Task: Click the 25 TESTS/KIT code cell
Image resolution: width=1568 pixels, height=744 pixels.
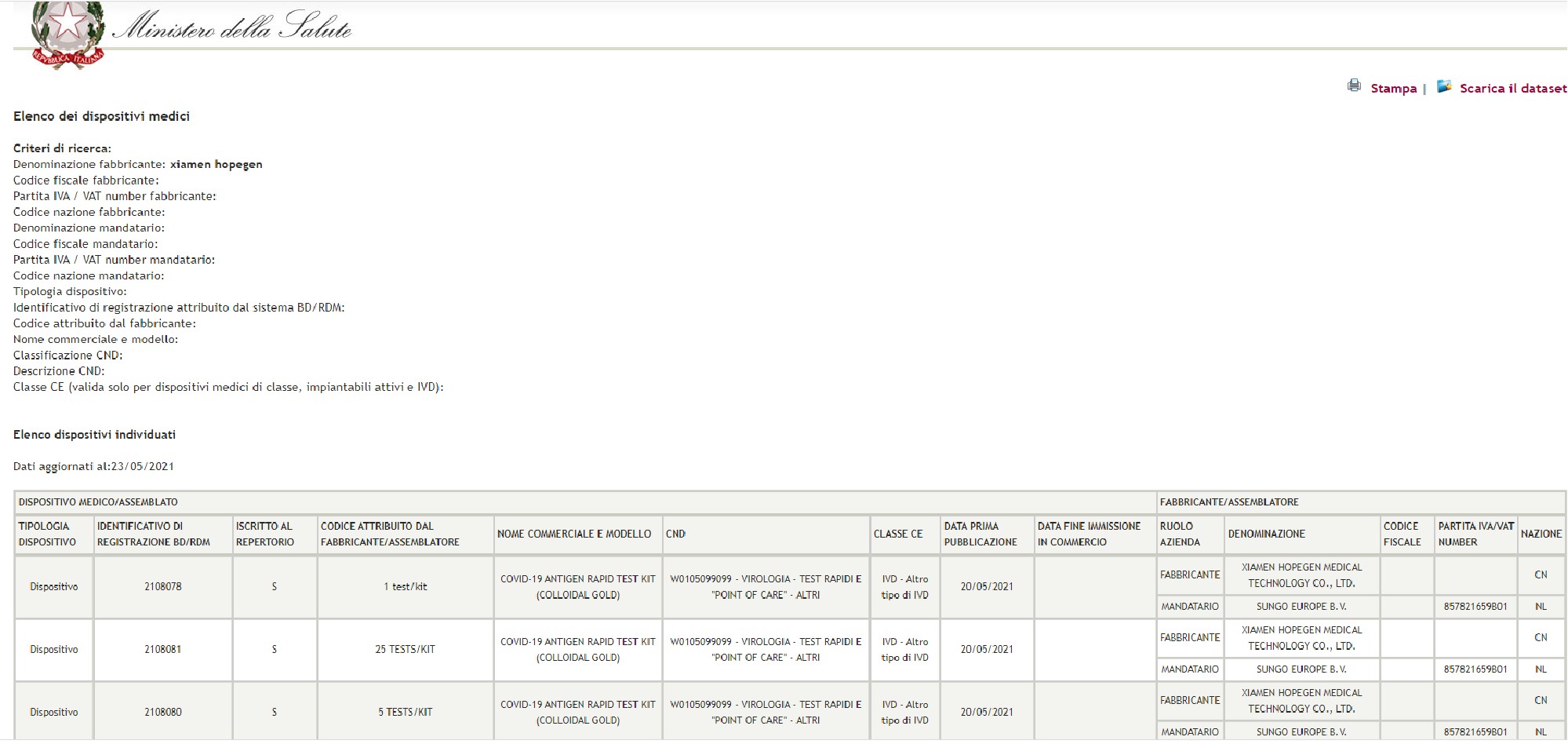Action: point(406,650)
